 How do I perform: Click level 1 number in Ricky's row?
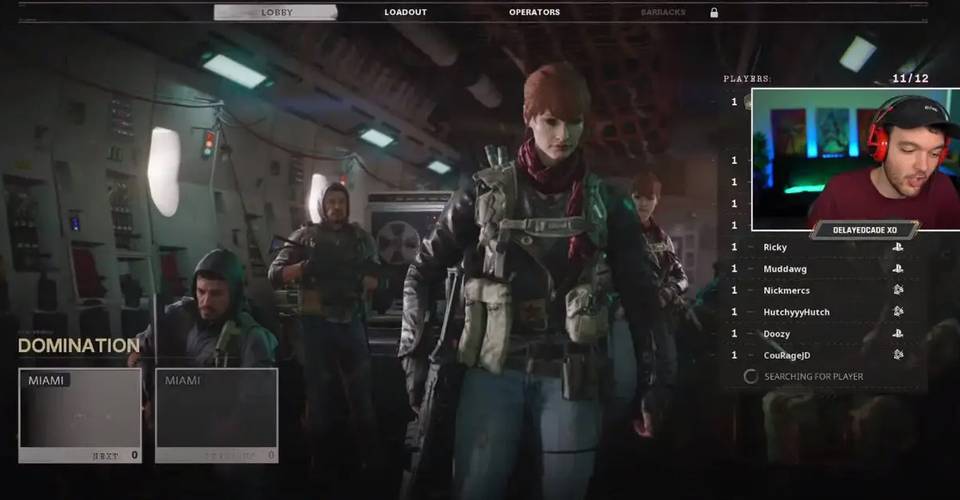click(734, 247)
